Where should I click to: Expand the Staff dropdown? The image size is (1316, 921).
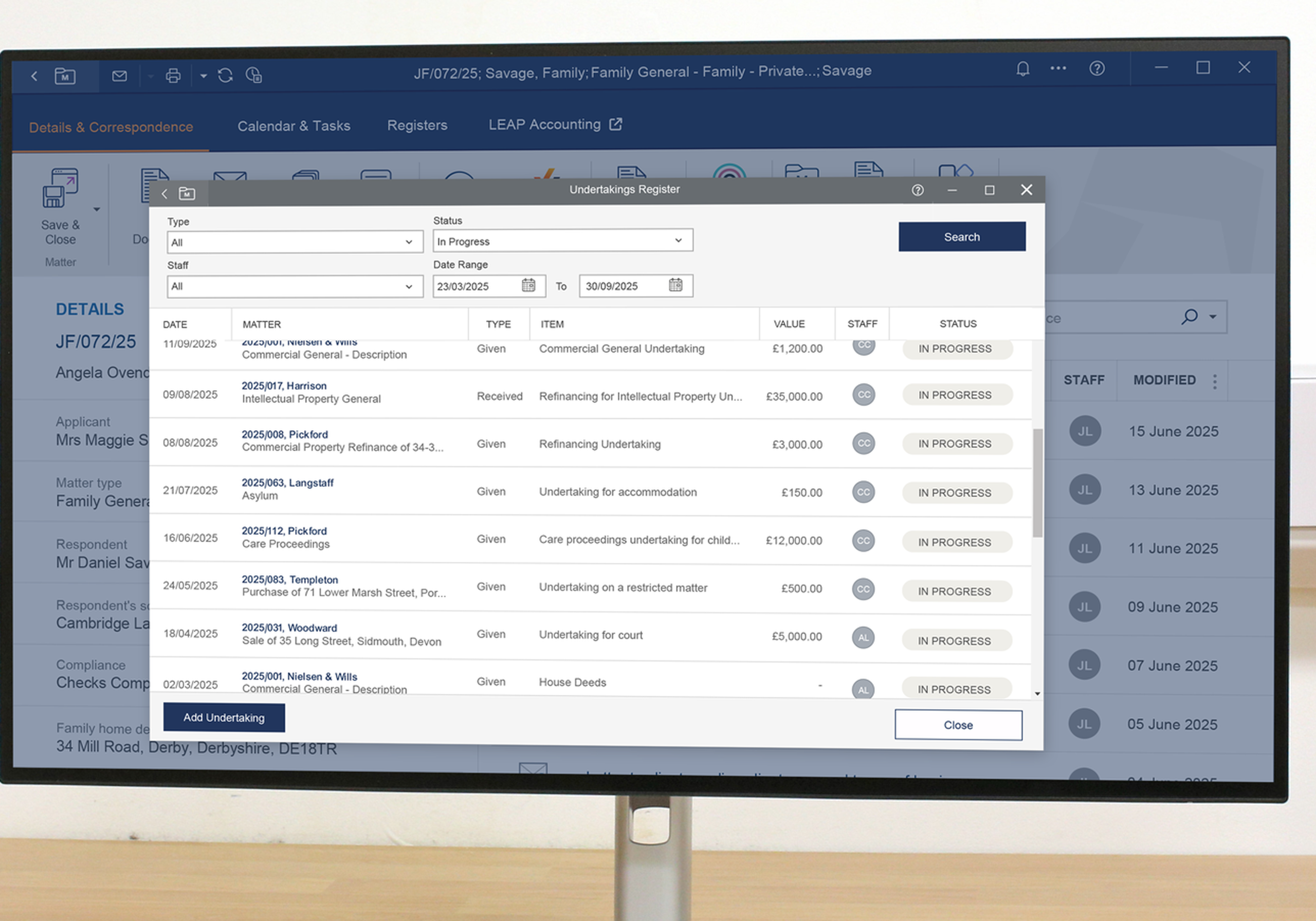[x=409, y=287]
